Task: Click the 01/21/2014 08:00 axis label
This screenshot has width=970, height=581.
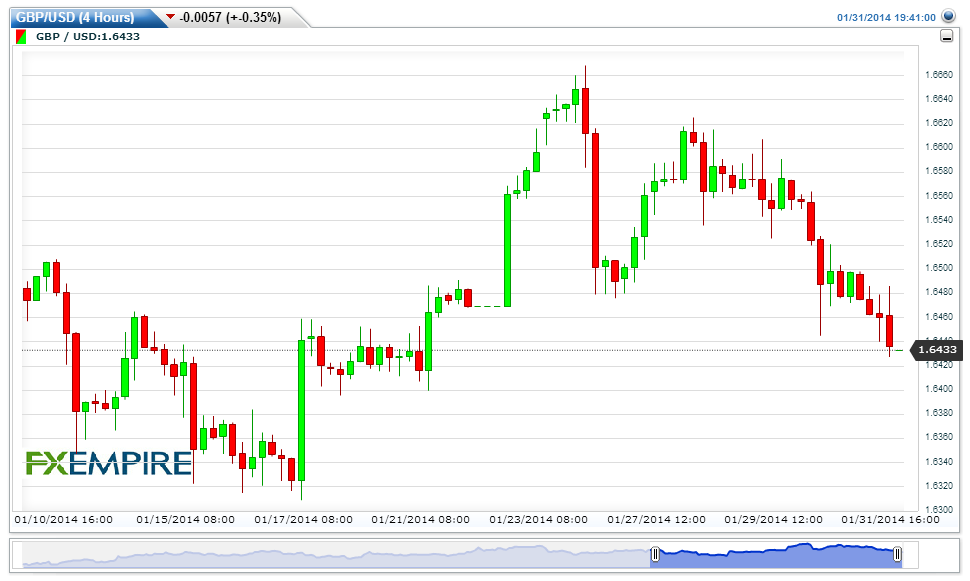Action: (421, 520)
